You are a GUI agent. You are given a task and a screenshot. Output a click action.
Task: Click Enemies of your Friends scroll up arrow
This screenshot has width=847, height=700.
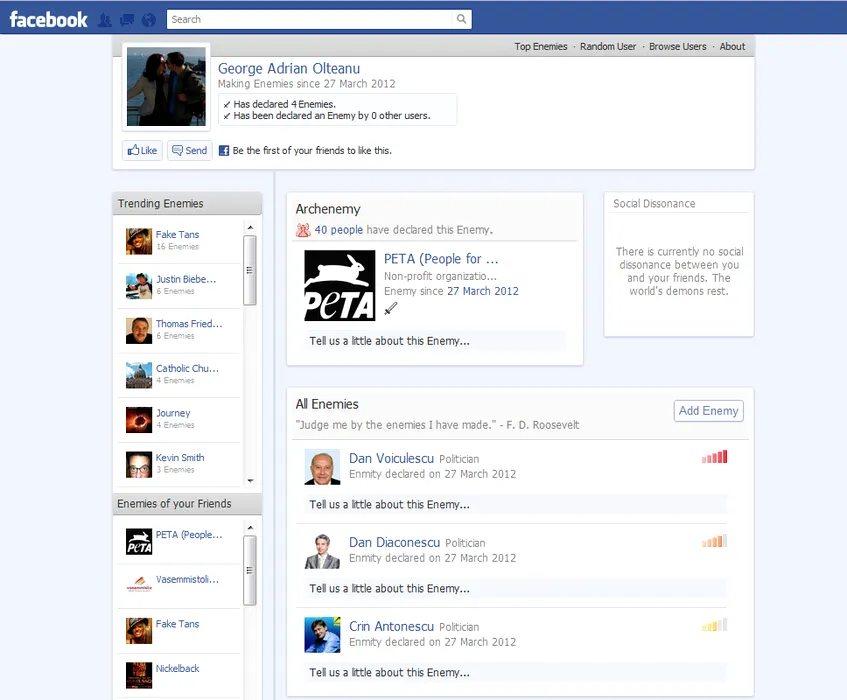point(250,528)
